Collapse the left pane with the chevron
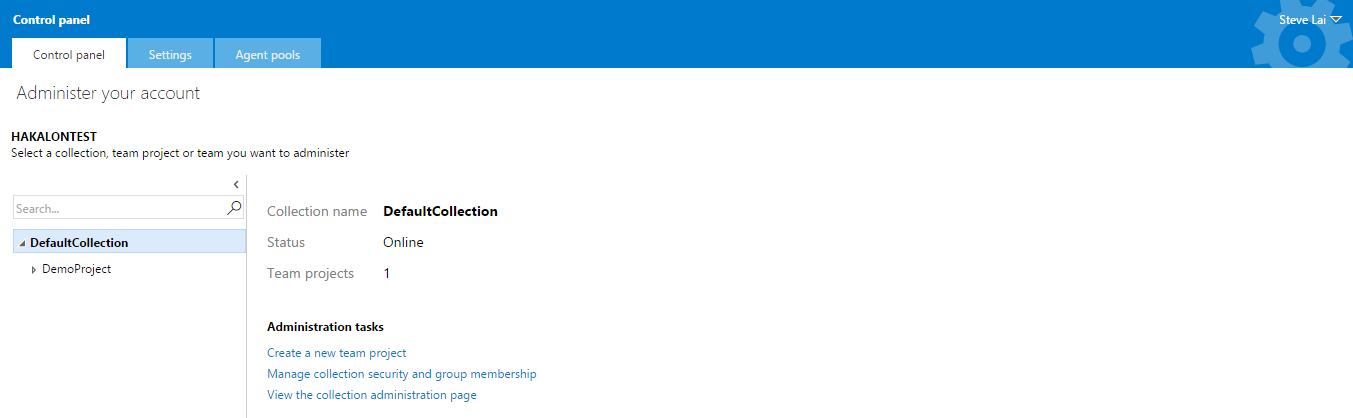Image resolution: width=1353 pixels, height=418 pixels. [x=236, y=184]
